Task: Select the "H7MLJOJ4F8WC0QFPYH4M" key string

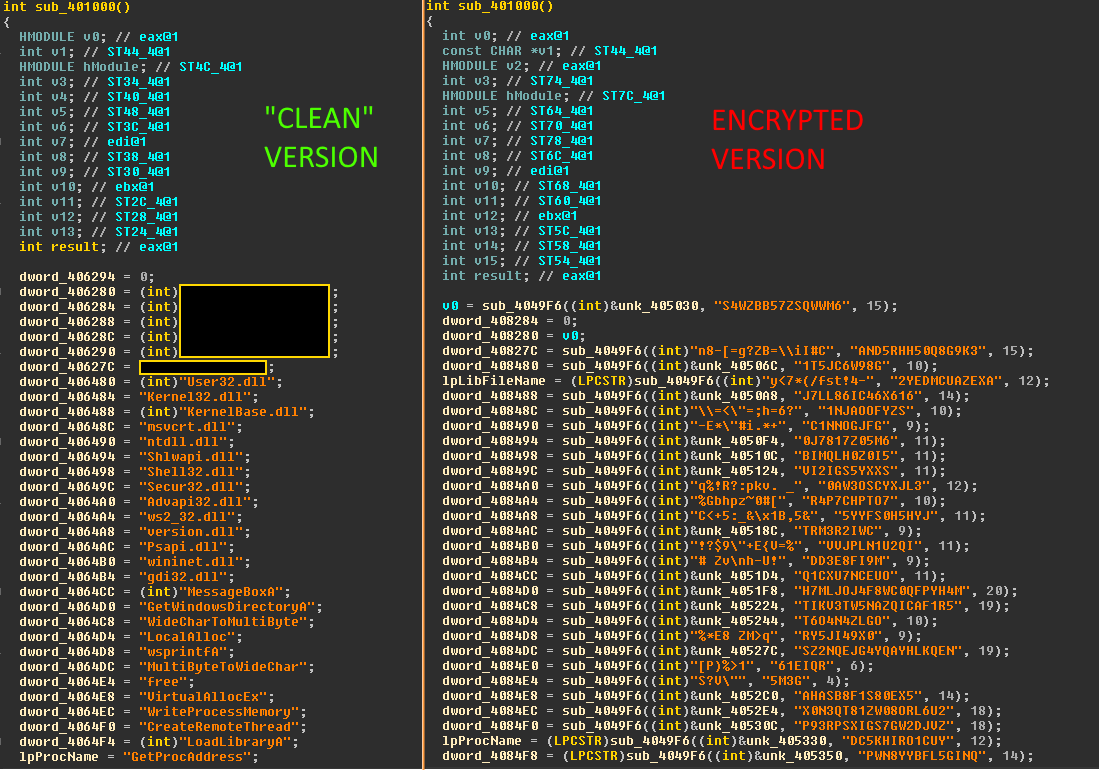Action: tap(882, 591)
